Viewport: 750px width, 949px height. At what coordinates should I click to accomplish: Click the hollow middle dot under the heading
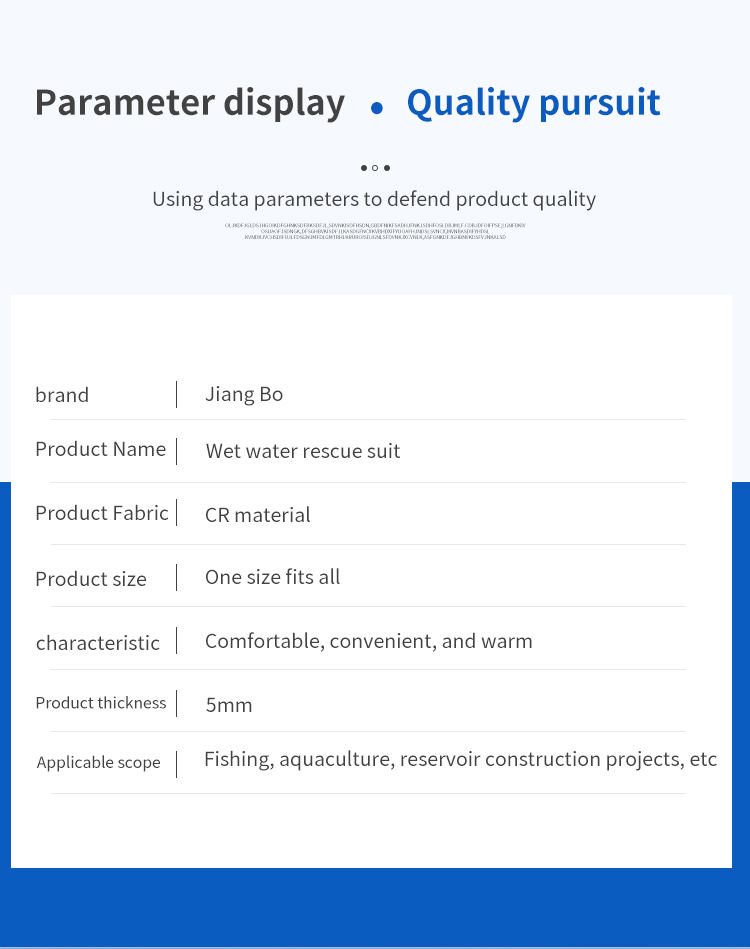pos(375,168)
